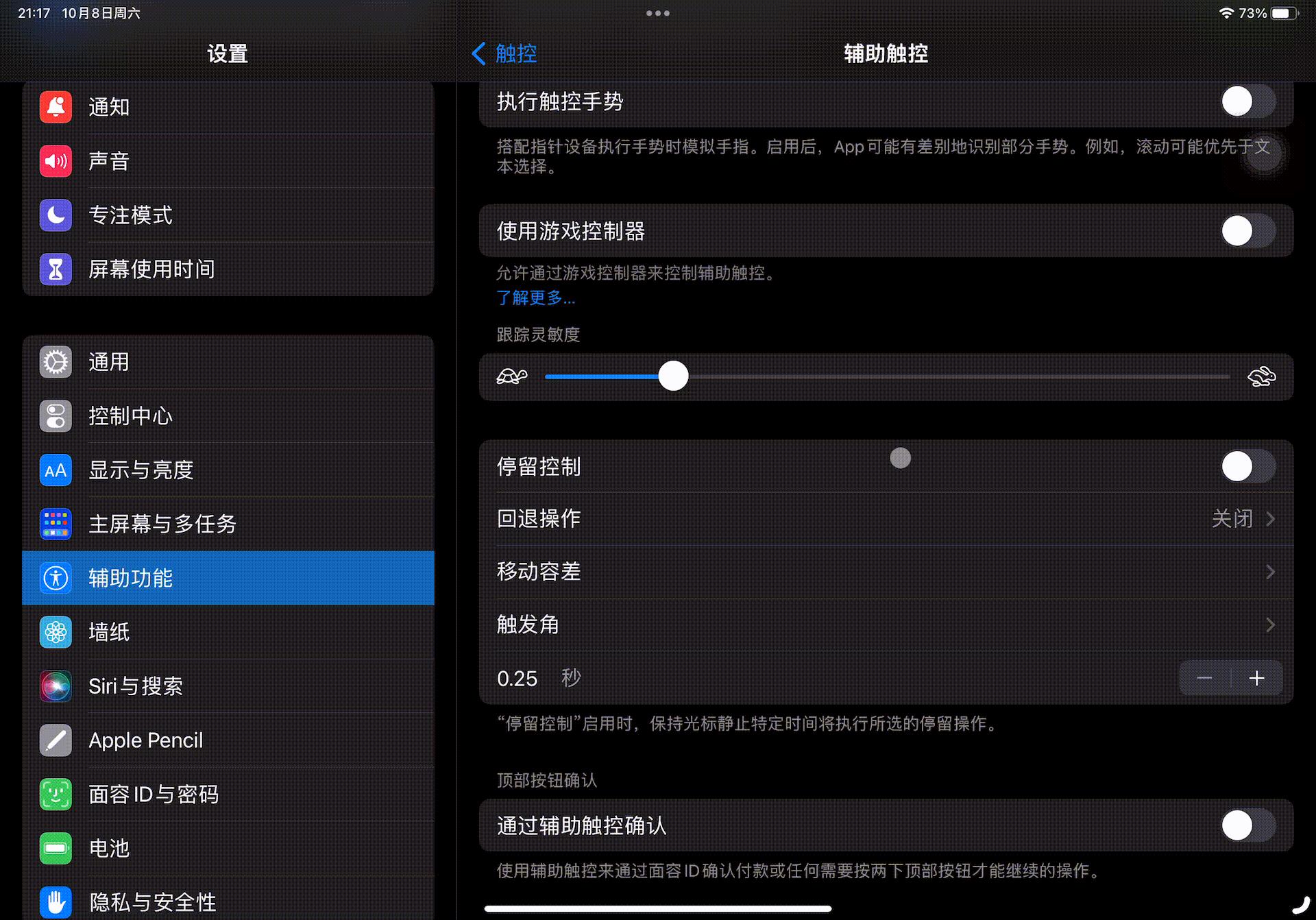1316x920 pixels.
Task: Open 通用 settings via gear icon
Action: point(56,362)
